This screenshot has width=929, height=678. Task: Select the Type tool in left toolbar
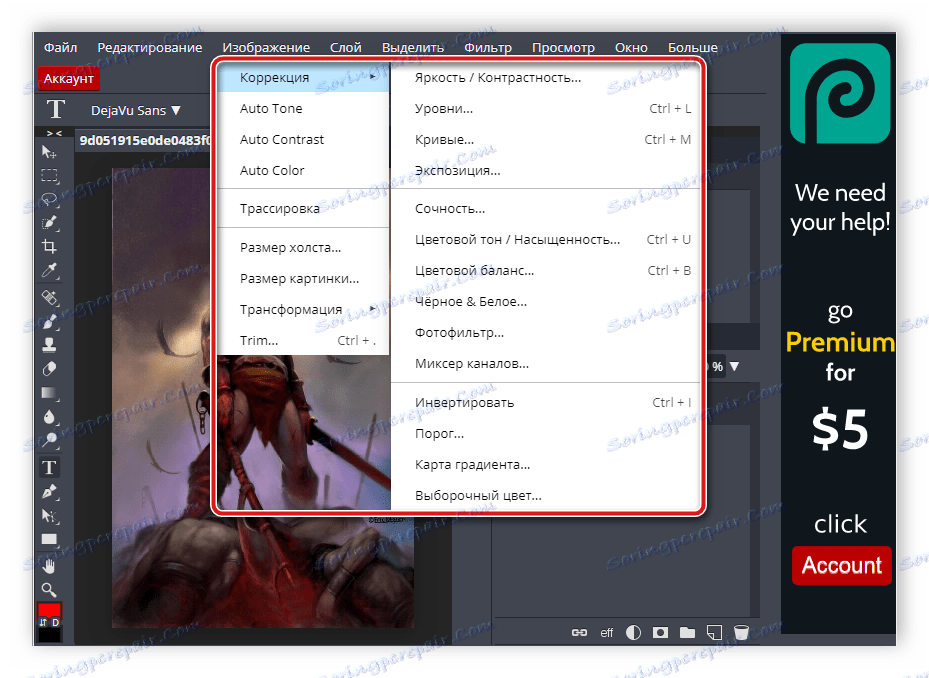point(49,467)
